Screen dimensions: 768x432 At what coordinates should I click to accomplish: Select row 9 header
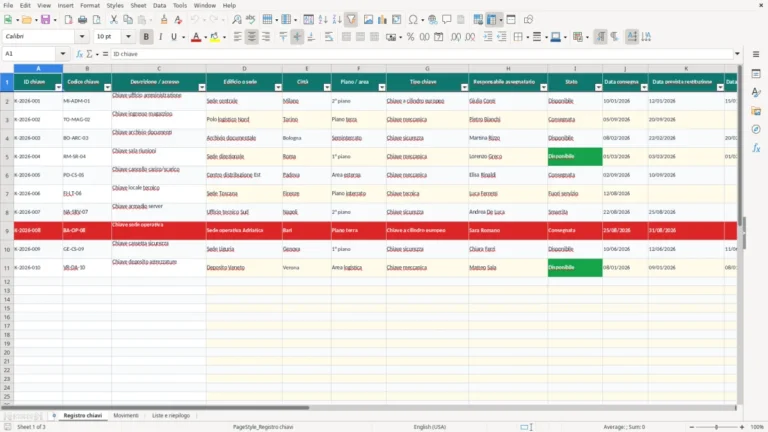7,230
